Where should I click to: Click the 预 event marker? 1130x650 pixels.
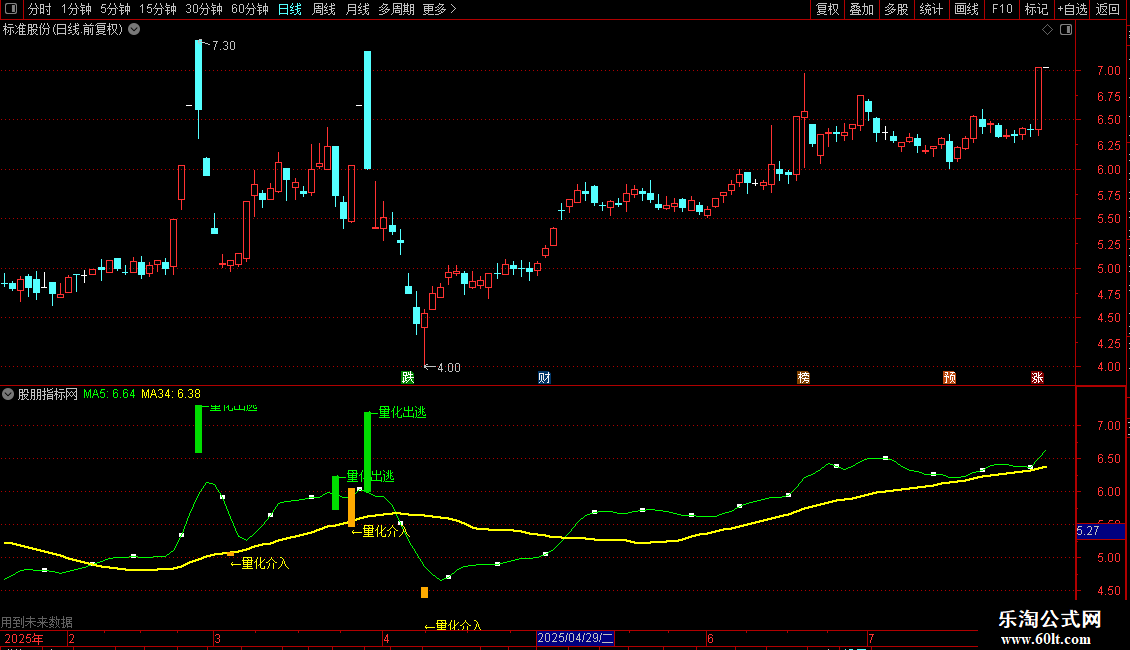click(x=950, y=378)
